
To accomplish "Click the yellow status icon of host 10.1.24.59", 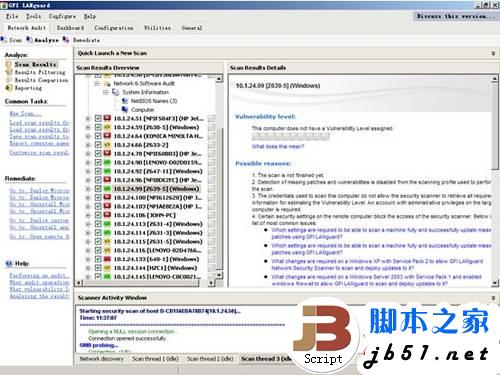I will 107,127.
